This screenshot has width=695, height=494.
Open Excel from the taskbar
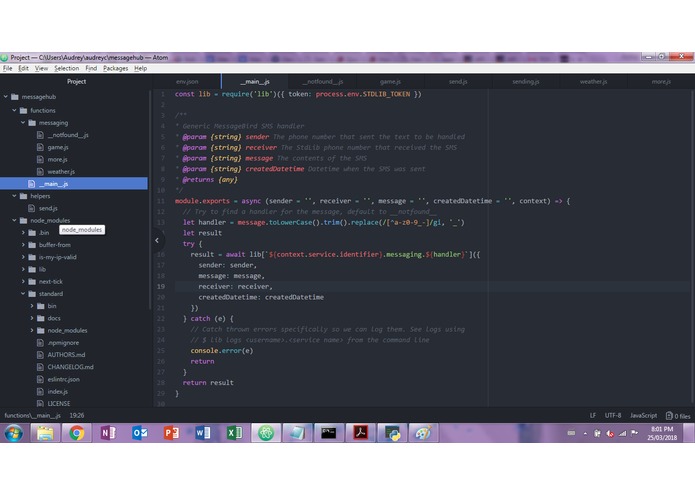[234, 433]
